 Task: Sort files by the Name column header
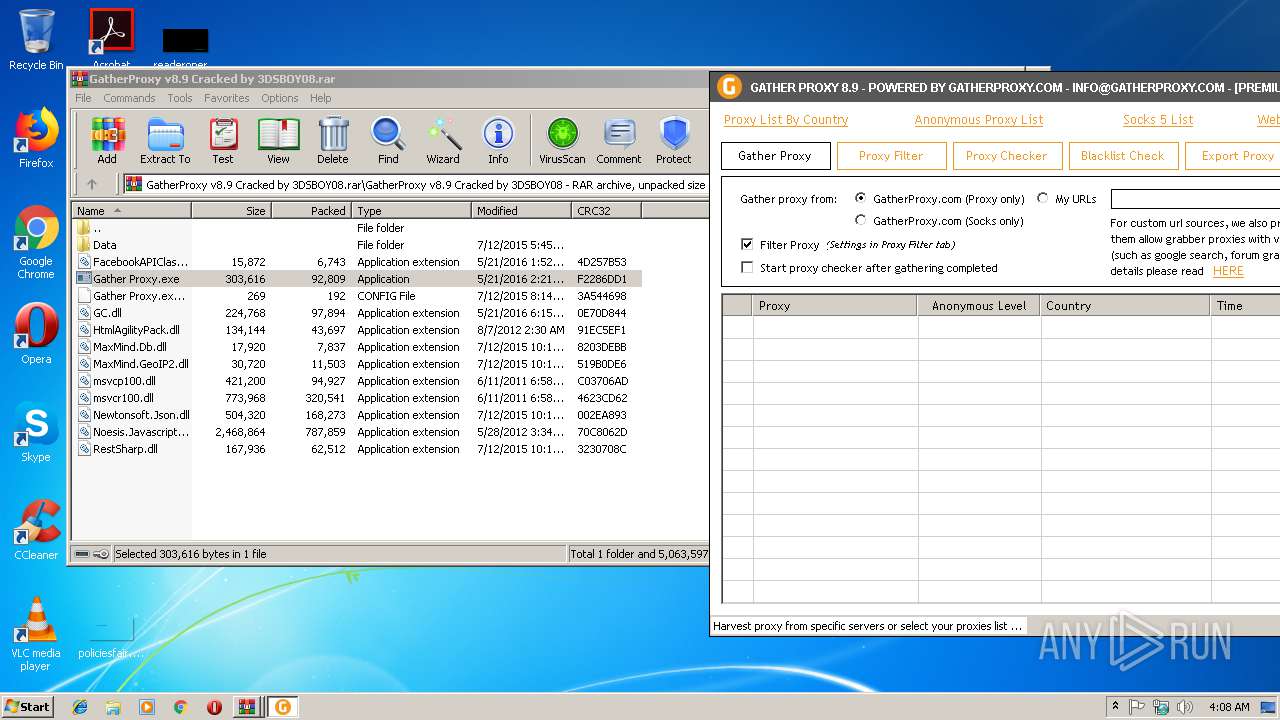132,210
